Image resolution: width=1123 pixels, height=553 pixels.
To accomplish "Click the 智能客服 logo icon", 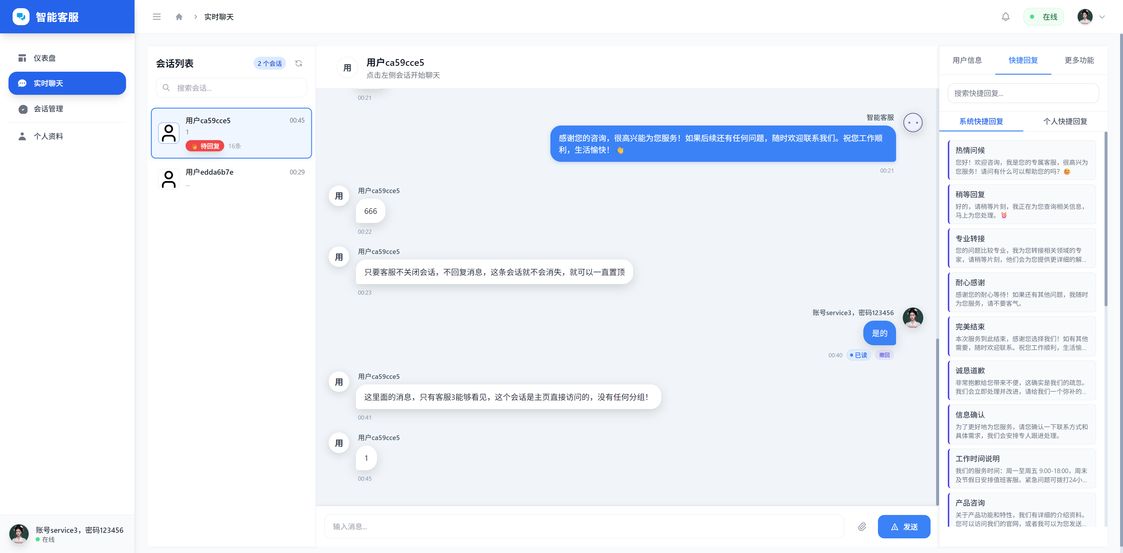I will [21, 17].
